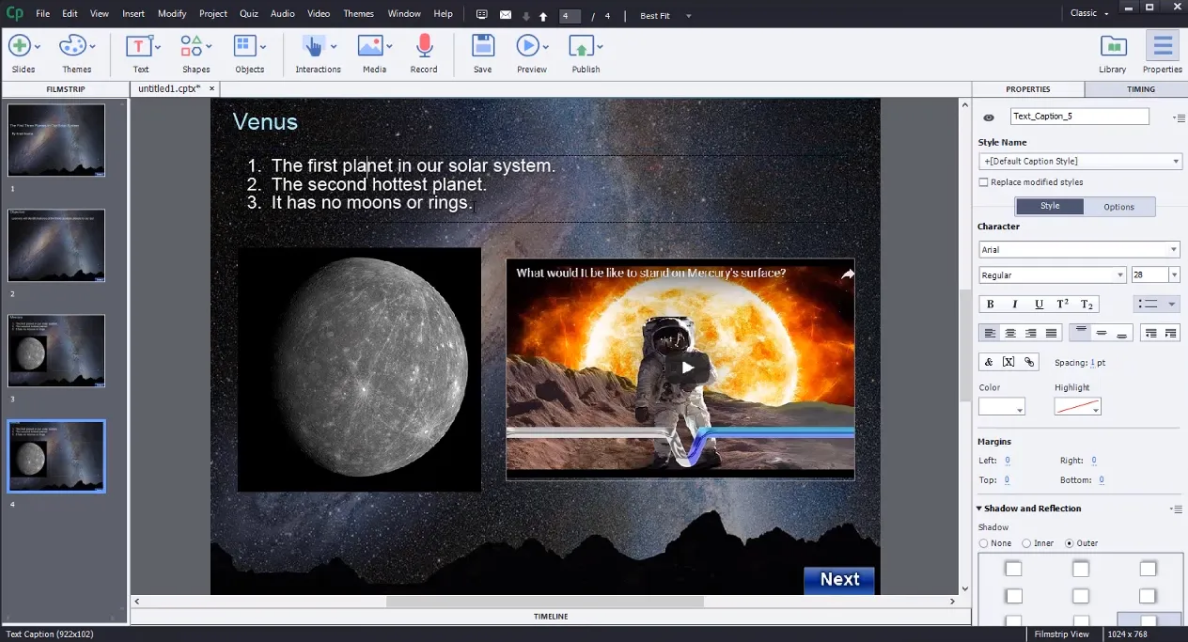Viewport: 1188px width, 642px height.
Task: Switch to the Timing tab
Action: tap(1140, 89)
